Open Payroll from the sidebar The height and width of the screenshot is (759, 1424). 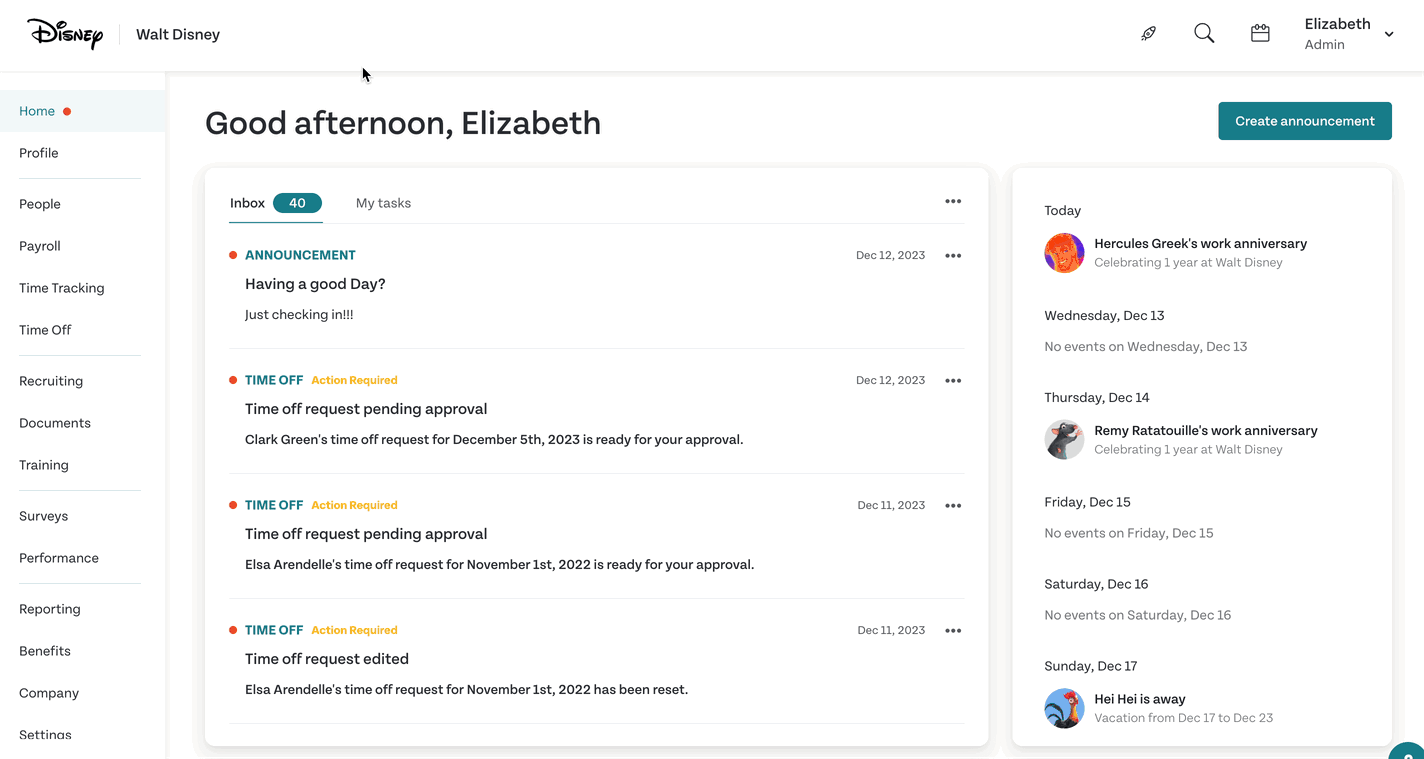point(40,246)
